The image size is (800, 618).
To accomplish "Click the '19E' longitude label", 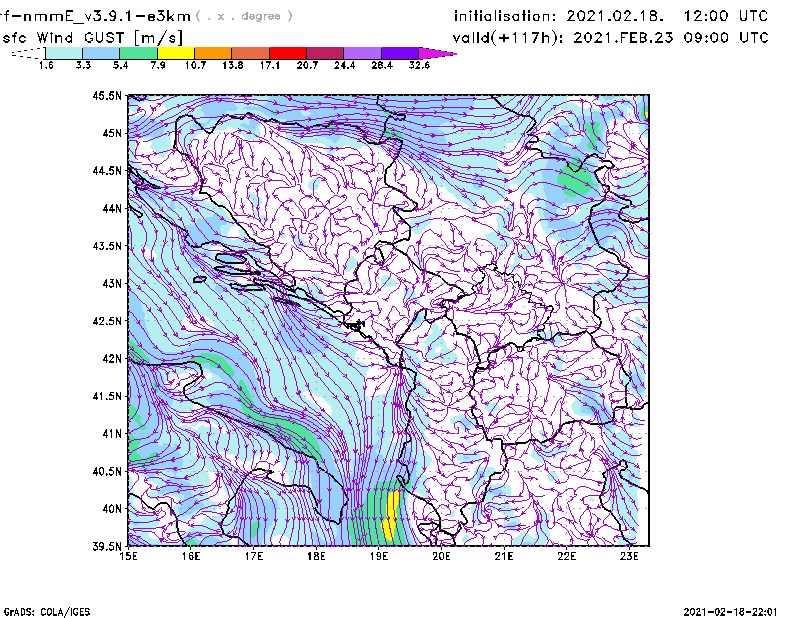I will 379,556.
